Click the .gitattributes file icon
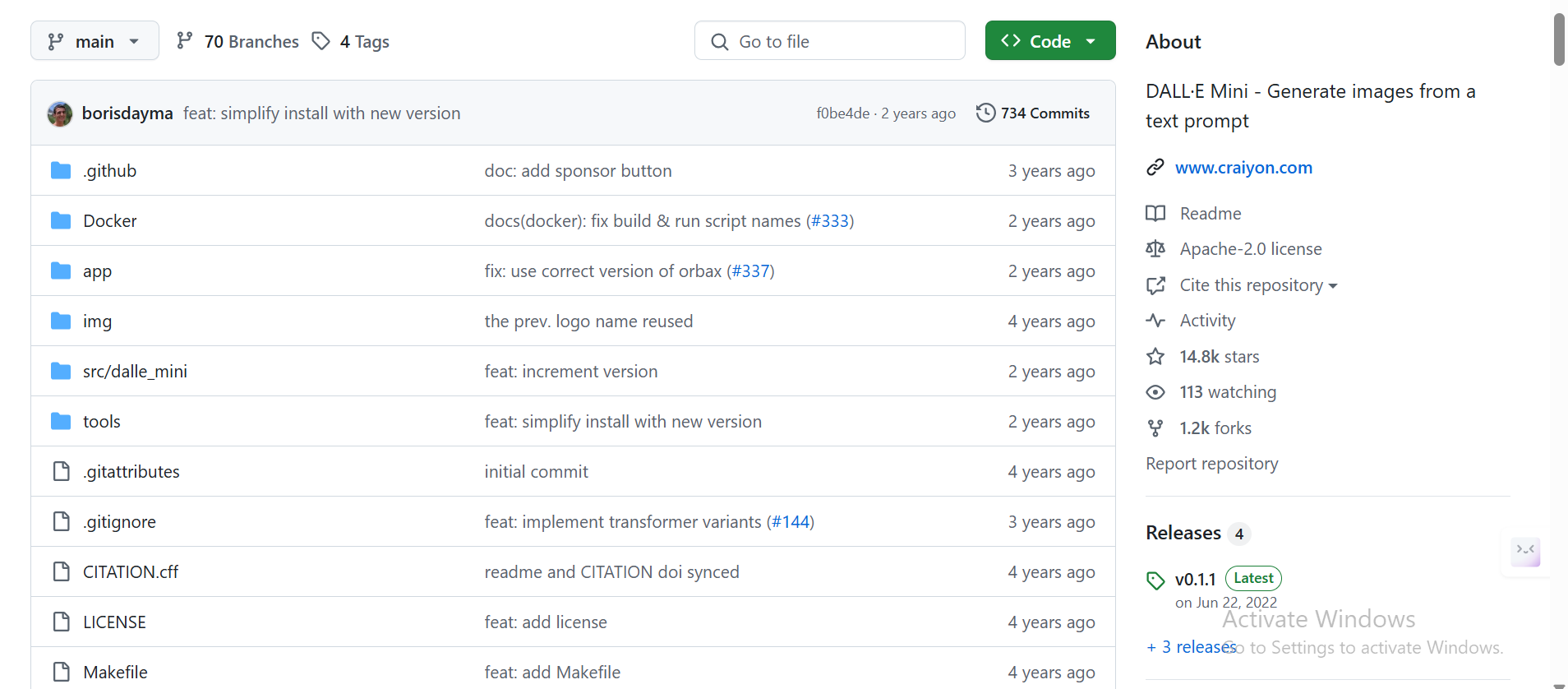This screenshot has width=1568, height=689. (x=61, y=471)
